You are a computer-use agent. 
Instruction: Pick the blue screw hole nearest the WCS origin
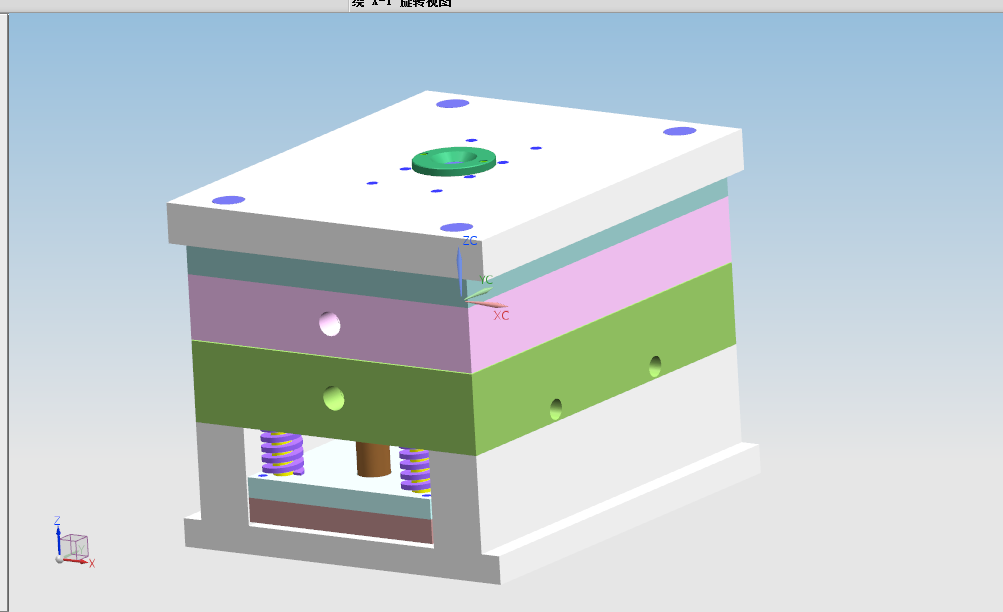[457, 228]
